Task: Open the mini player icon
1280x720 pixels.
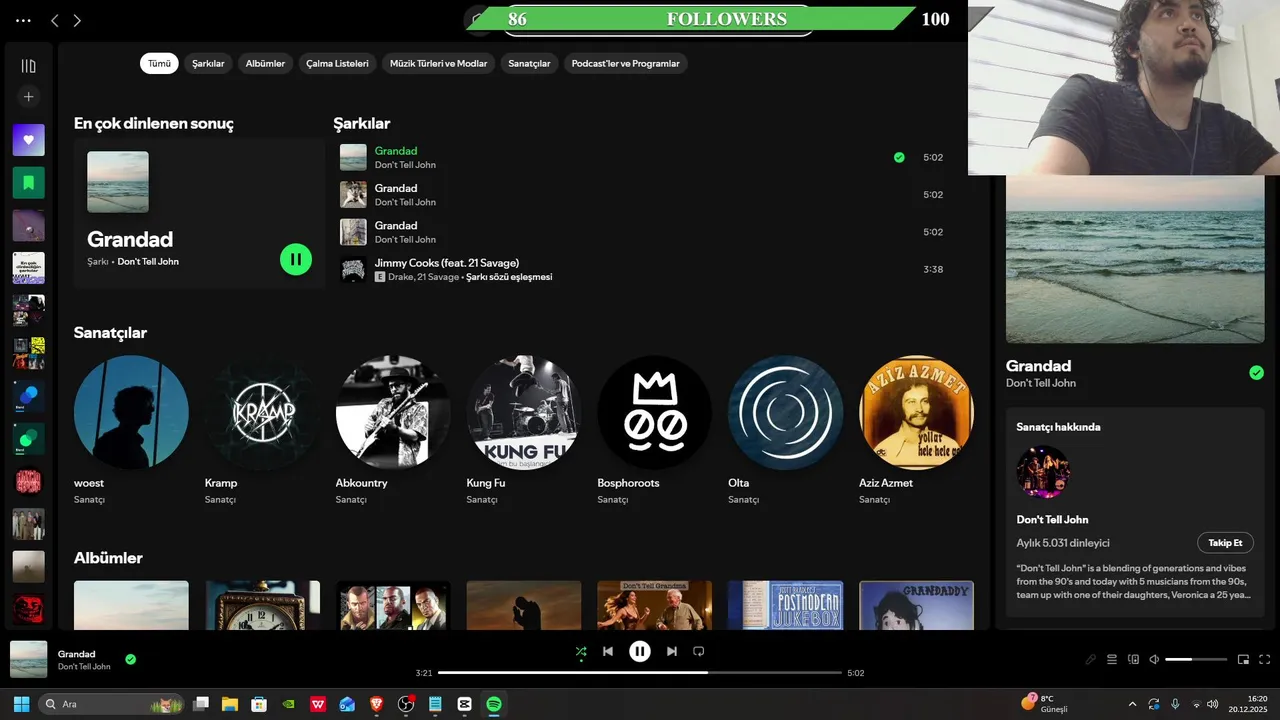Action: pos(1244,659)
